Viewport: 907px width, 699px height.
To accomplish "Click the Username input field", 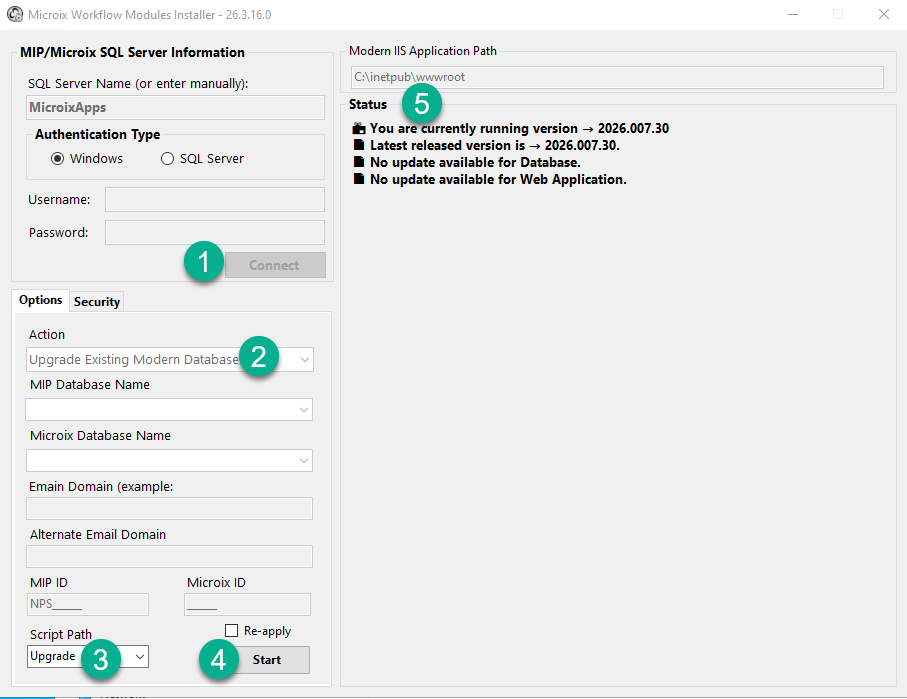I will click(x=215, y=200).
